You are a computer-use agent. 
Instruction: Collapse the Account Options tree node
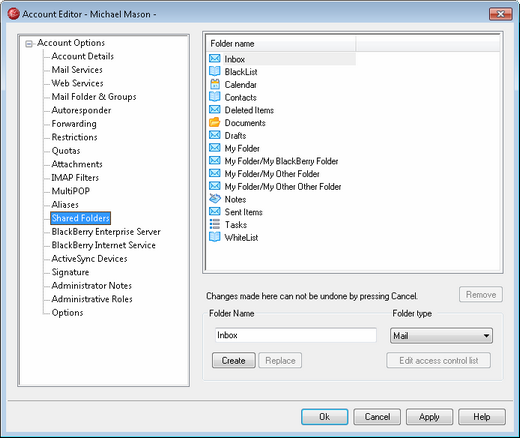pyautogui.click(x=29, y=44)
